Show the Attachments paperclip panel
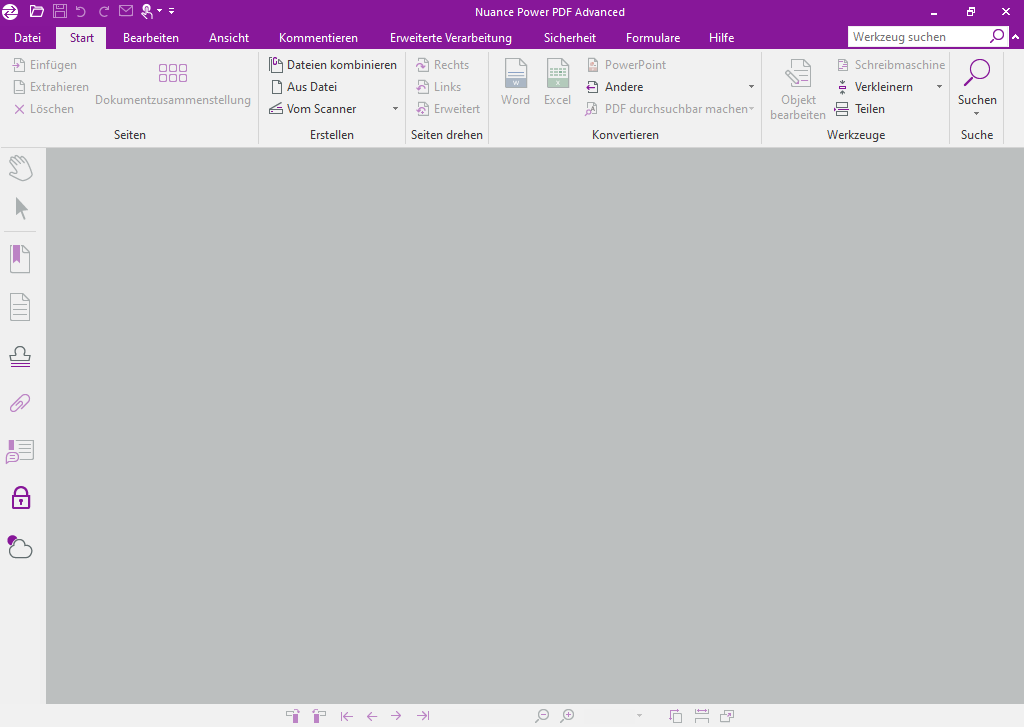The height and width of the screenshot is (727, 1024). click(x=20, y=403)
